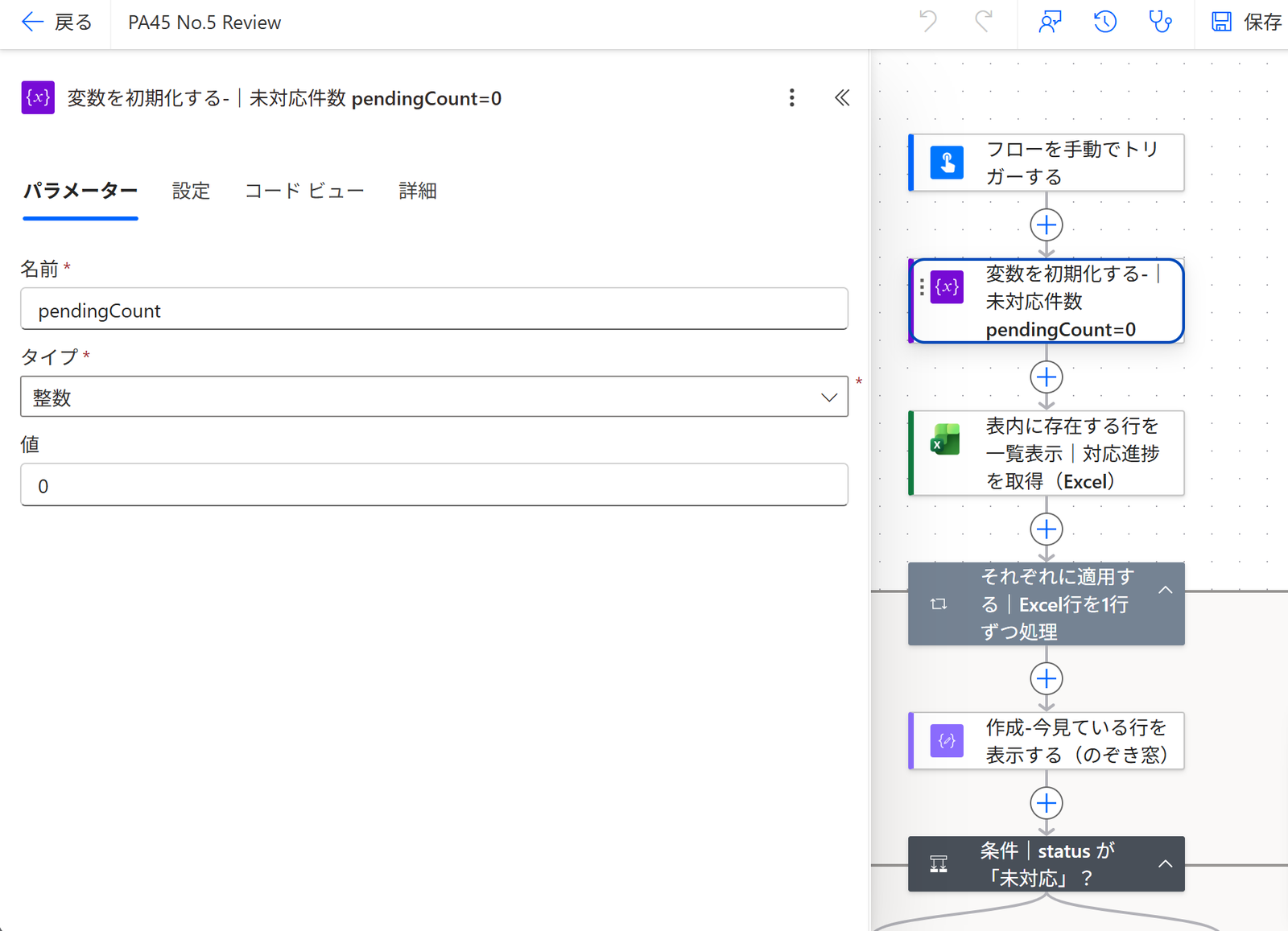Click the Excel icon on list rows card
The width and height of the screenshot is (1288, 931).
(x=946, y=440)
